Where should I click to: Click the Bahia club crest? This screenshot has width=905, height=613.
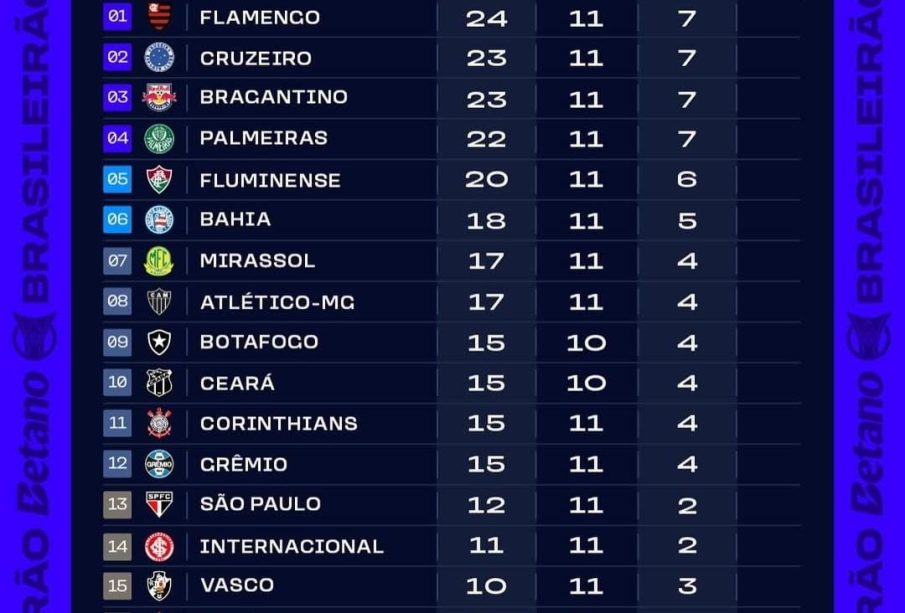point(159,220)
